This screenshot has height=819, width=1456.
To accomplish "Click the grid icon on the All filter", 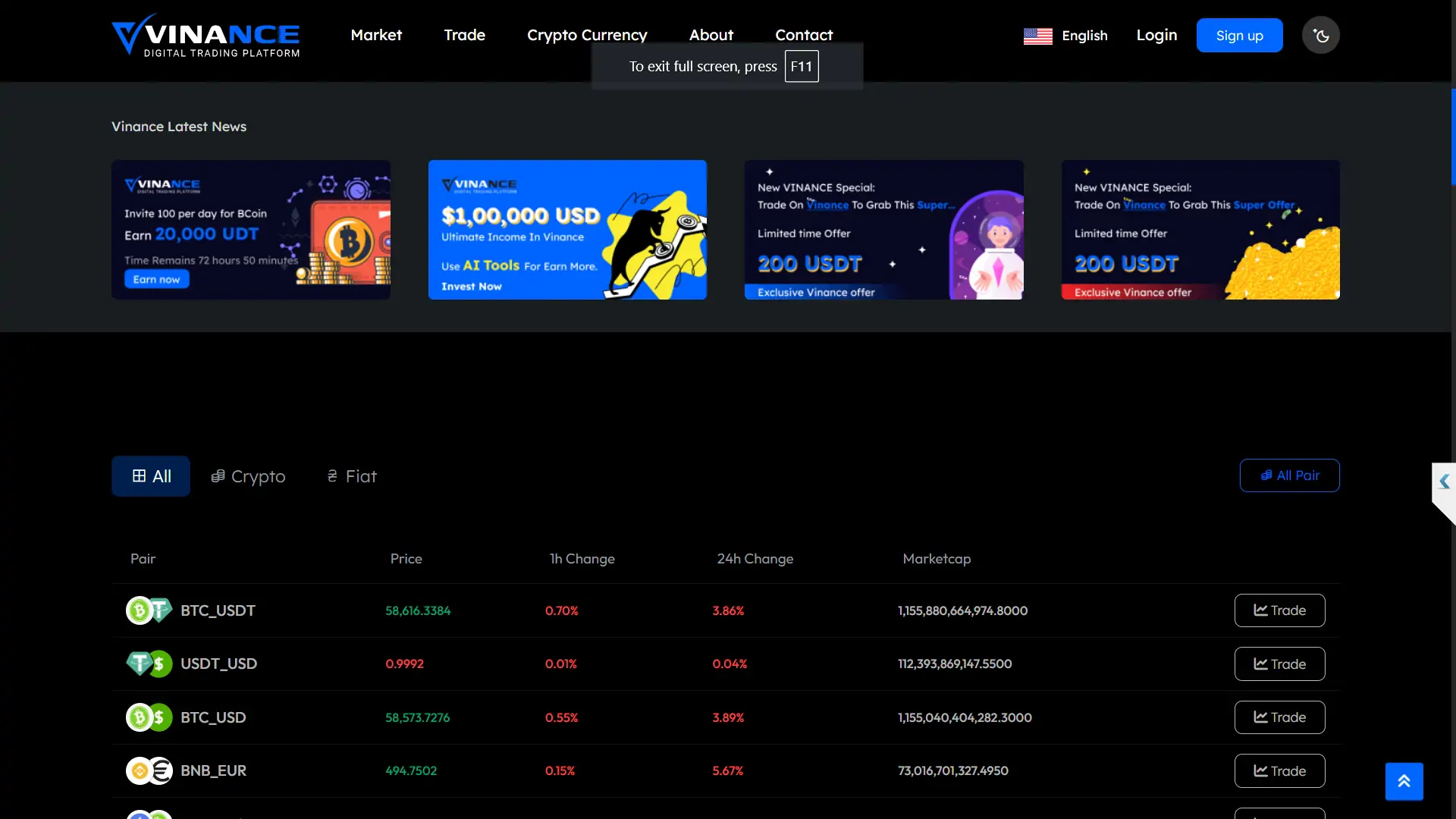I will tap(140, 476).
